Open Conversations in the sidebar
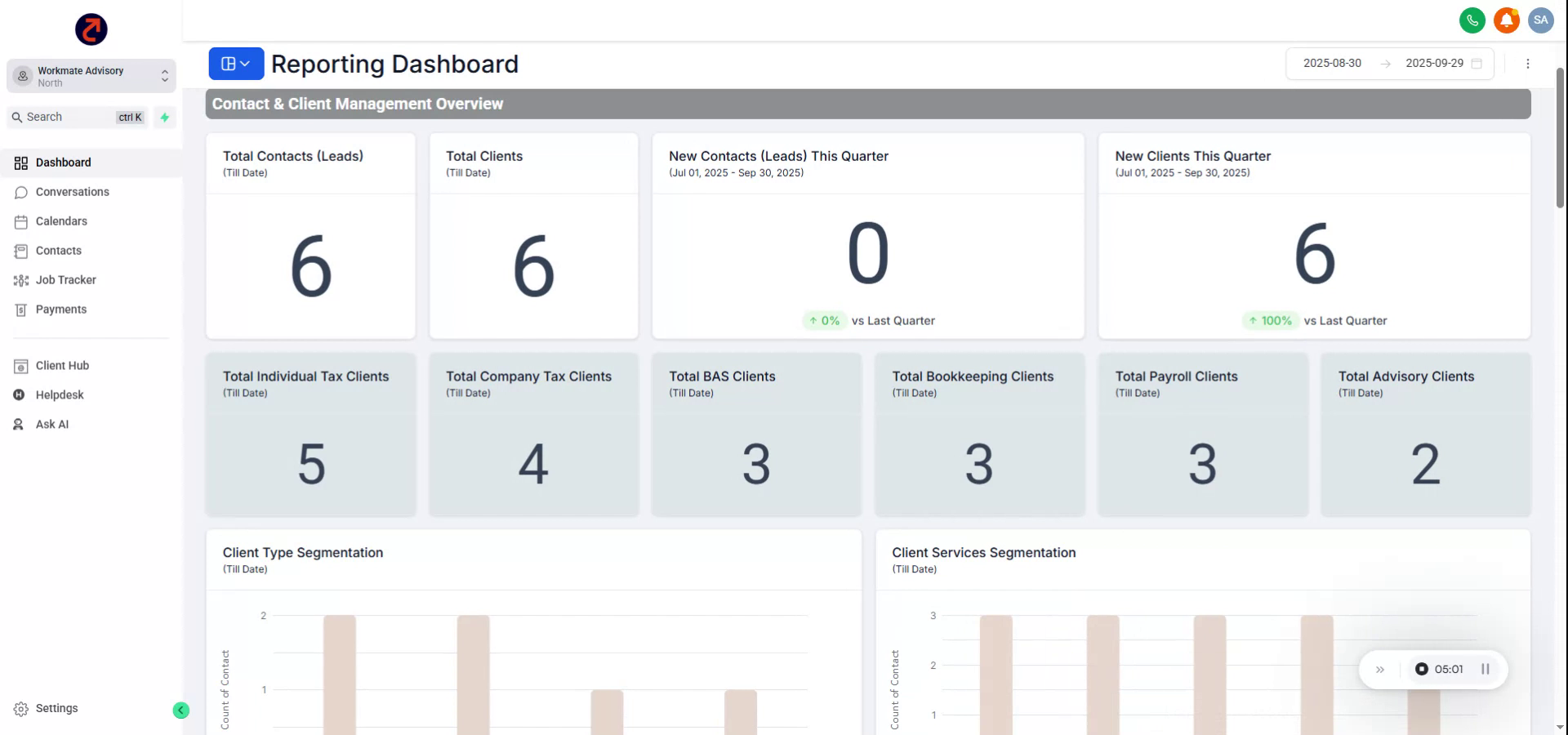 pyautogui.click(x=72, y=192)
